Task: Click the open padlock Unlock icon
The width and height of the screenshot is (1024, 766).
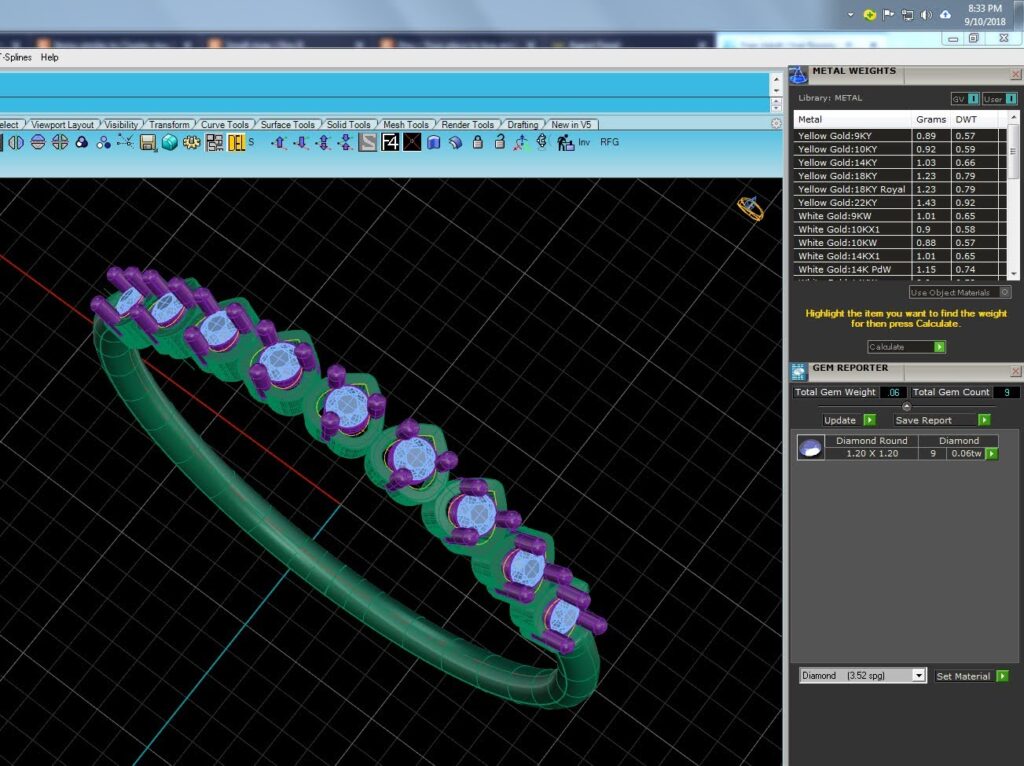Action: click(x=500, y=142)
